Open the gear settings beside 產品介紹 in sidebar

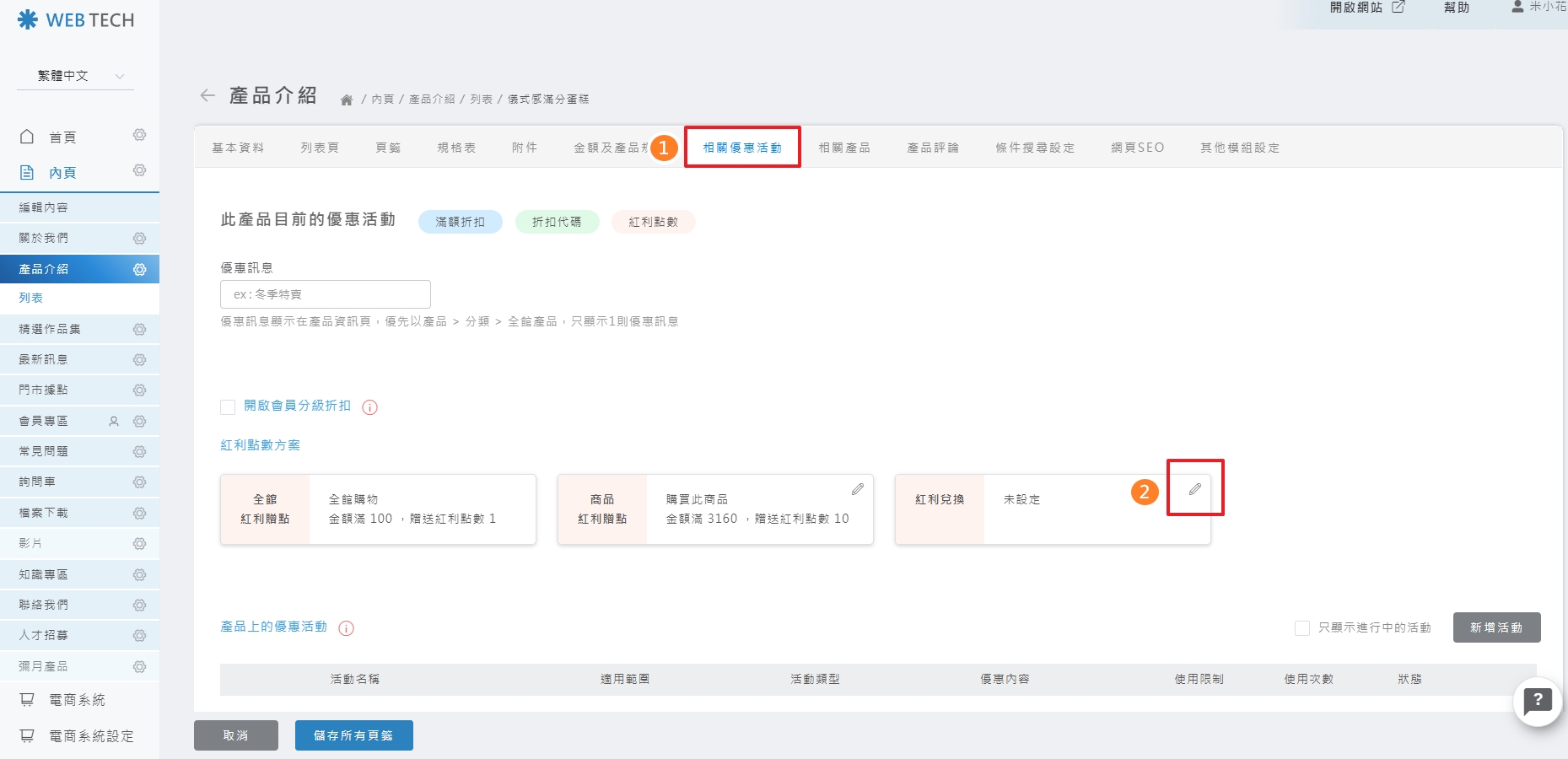tap(139, 268)
